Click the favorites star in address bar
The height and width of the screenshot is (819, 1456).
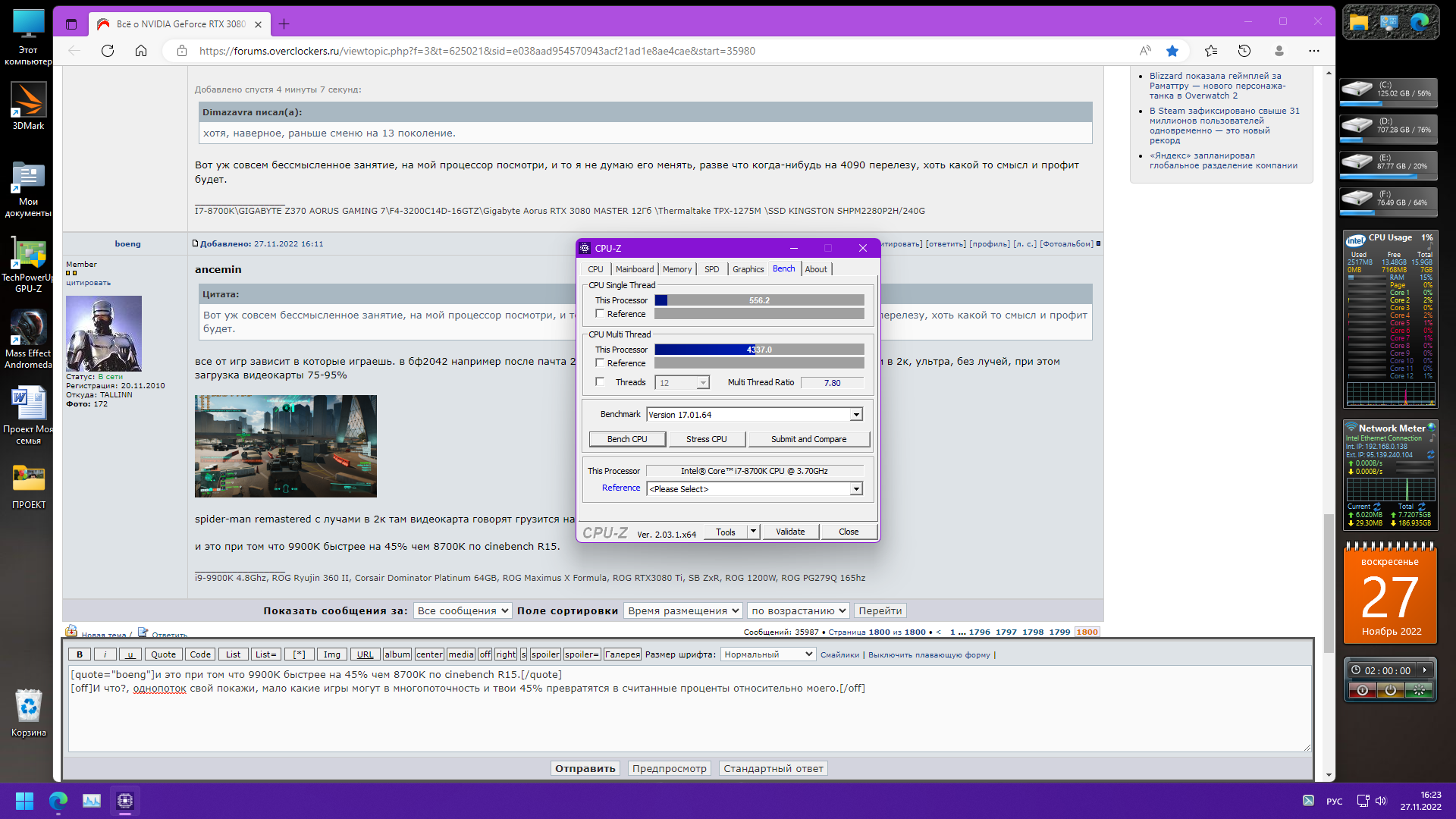1172,51
